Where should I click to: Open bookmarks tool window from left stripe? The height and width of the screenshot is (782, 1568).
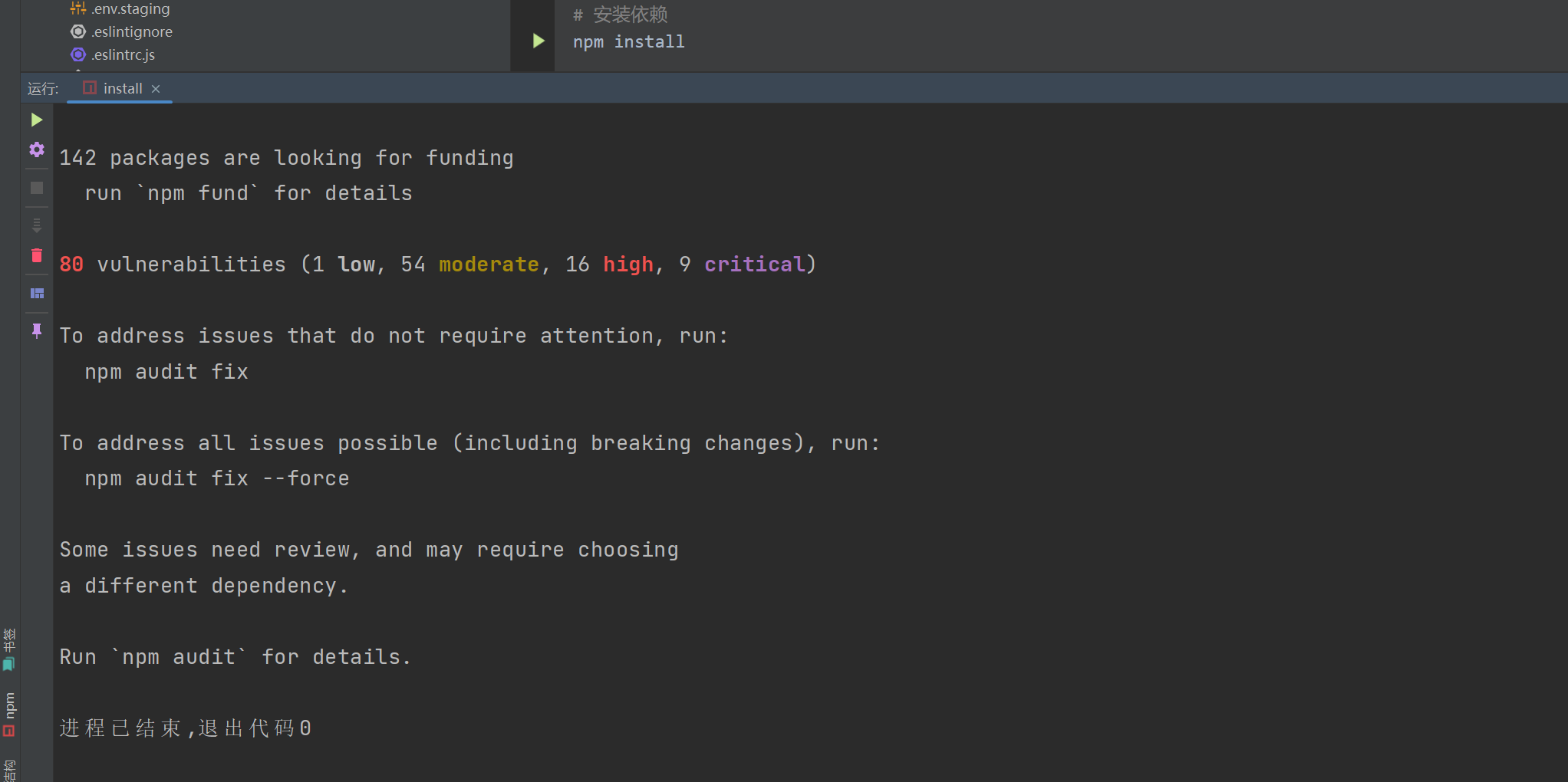pos(9,649)
